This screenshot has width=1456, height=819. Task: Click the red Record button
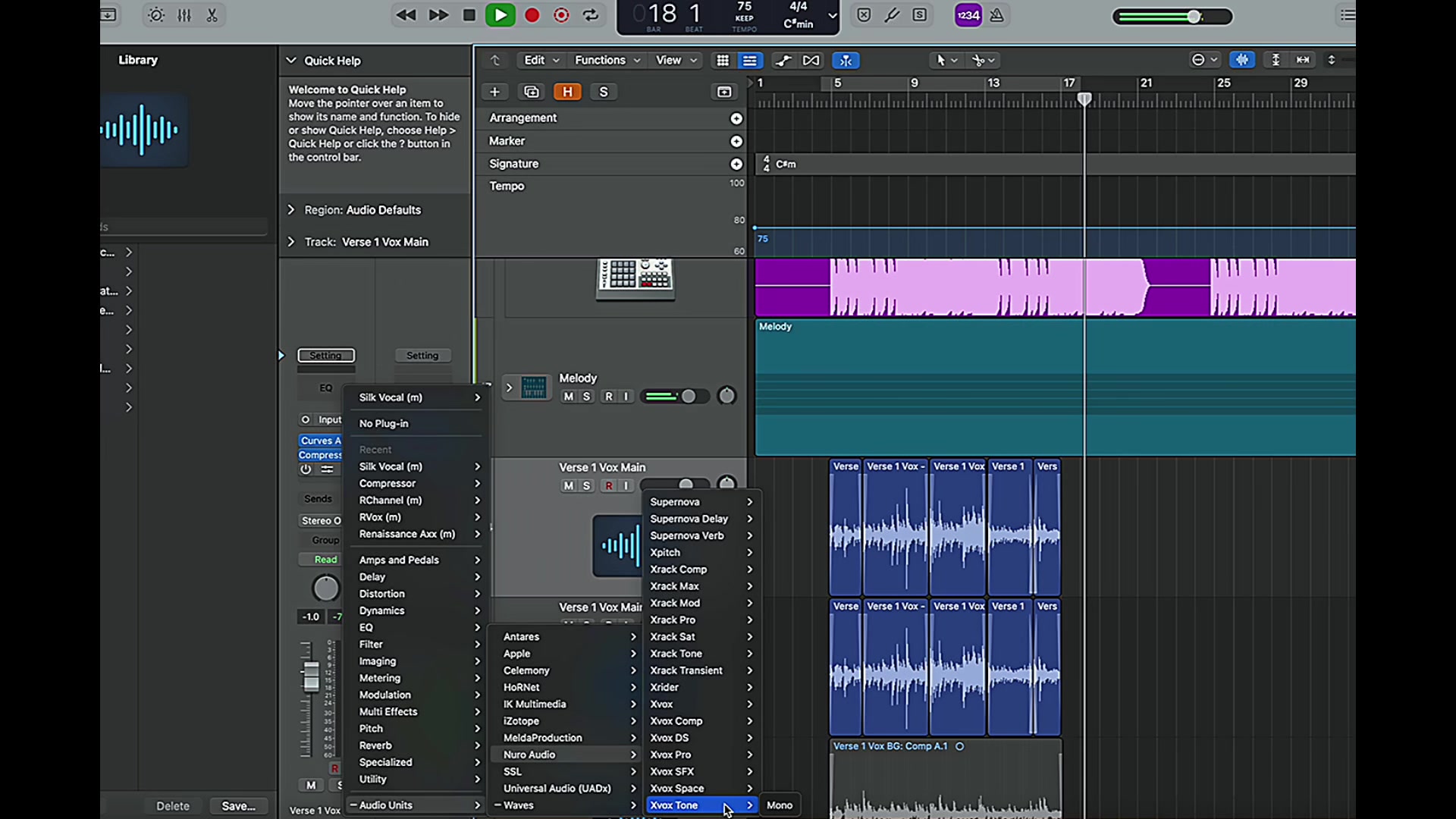pyautogui.click(x=532, y=15)
